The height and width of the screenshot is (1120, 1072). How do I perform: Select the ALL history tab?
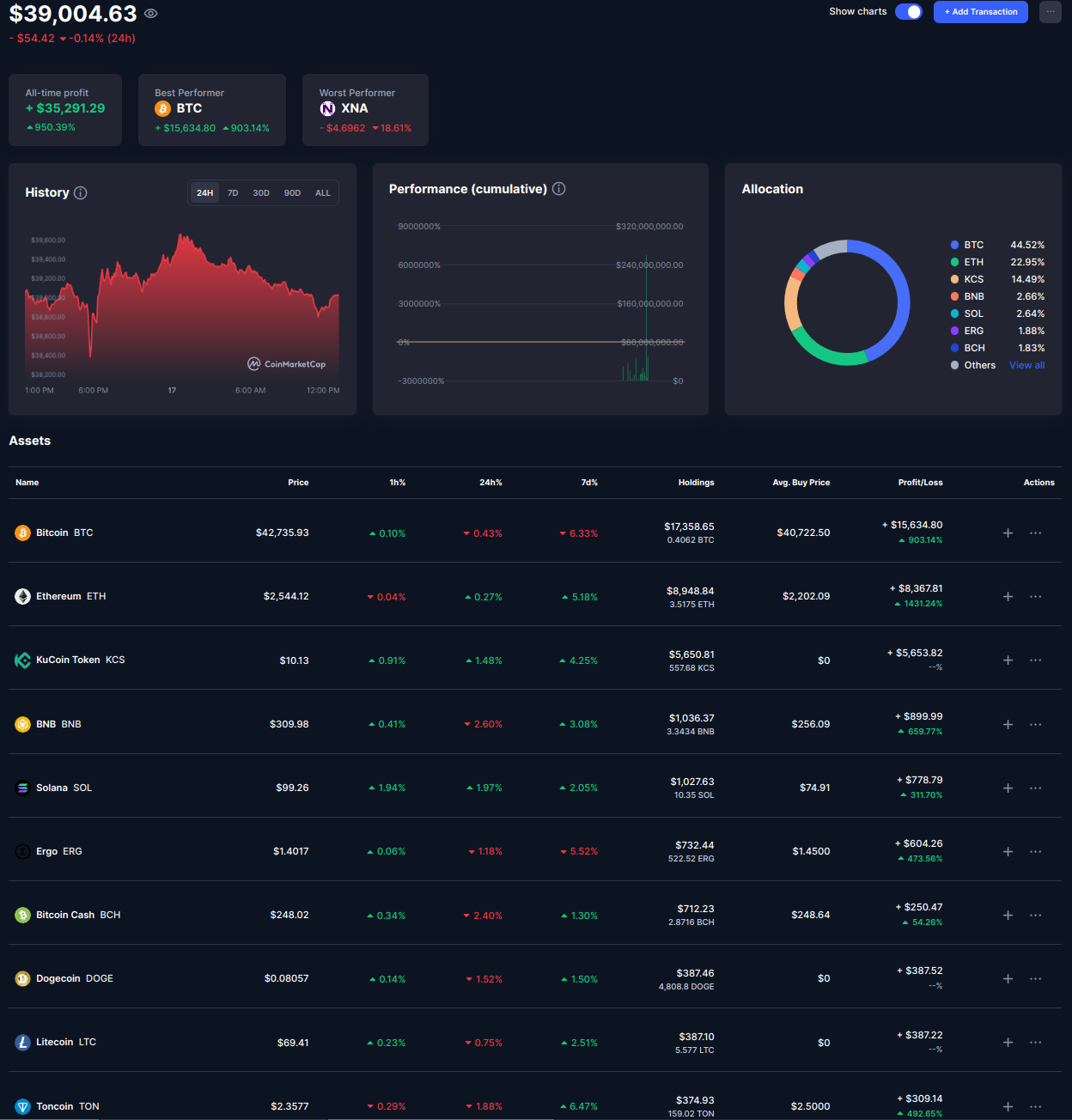pyautogui.click(x=323, y=193)
